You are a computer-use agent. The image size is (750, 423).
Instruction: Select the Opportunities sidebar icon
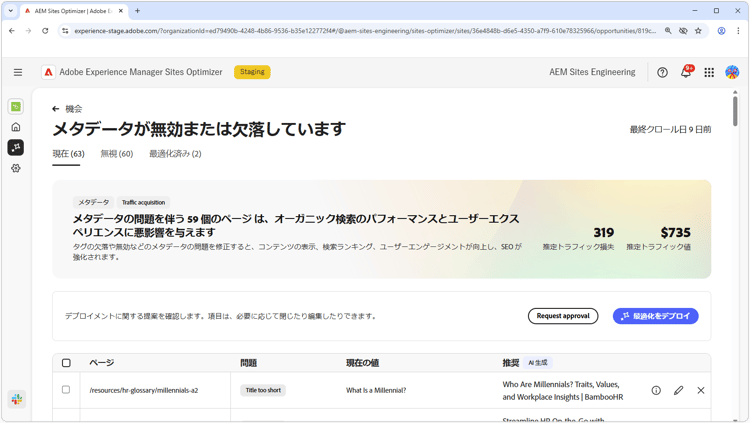click(x=16, y=147)
